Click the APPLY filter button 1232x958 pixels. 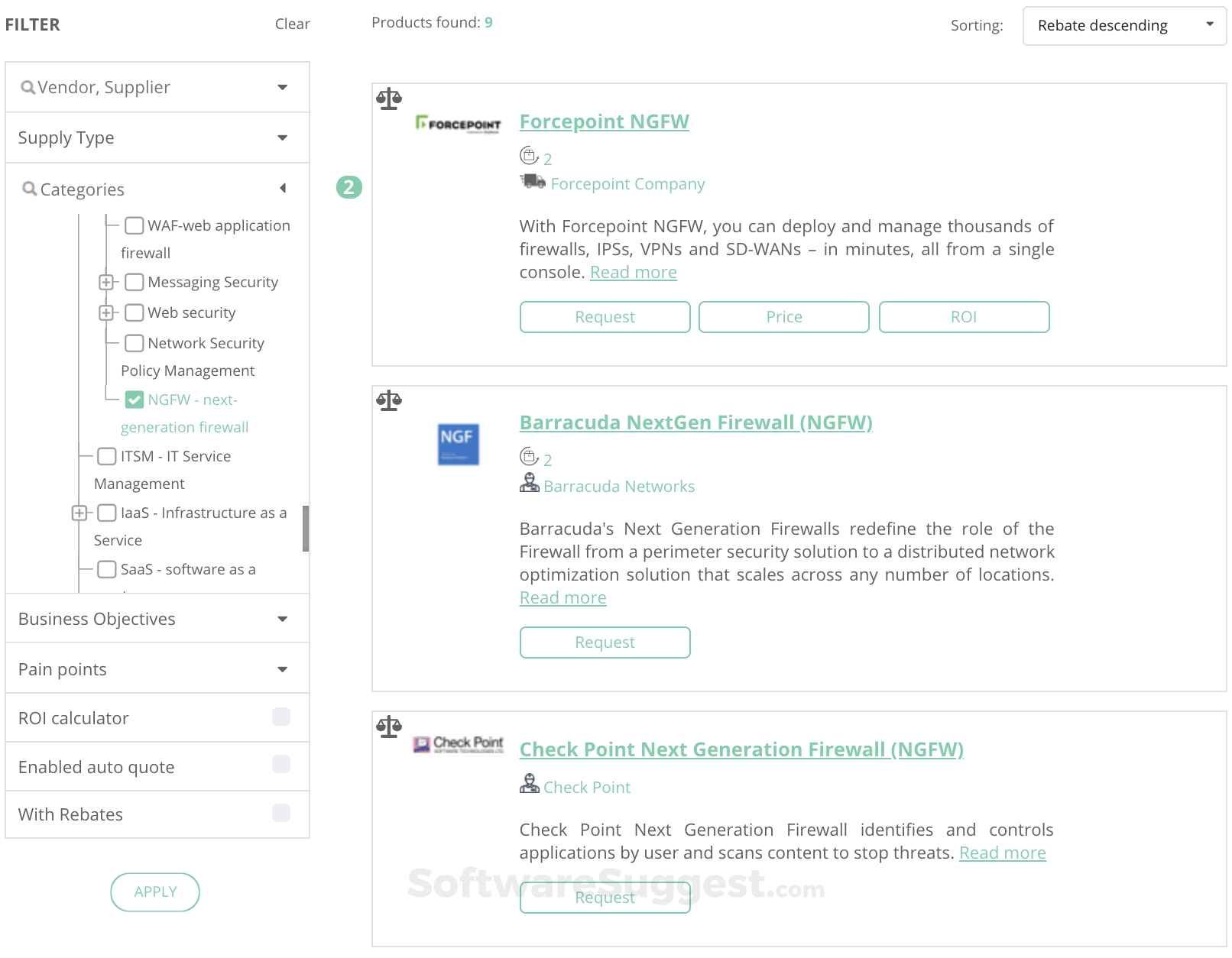click(155, 892)
